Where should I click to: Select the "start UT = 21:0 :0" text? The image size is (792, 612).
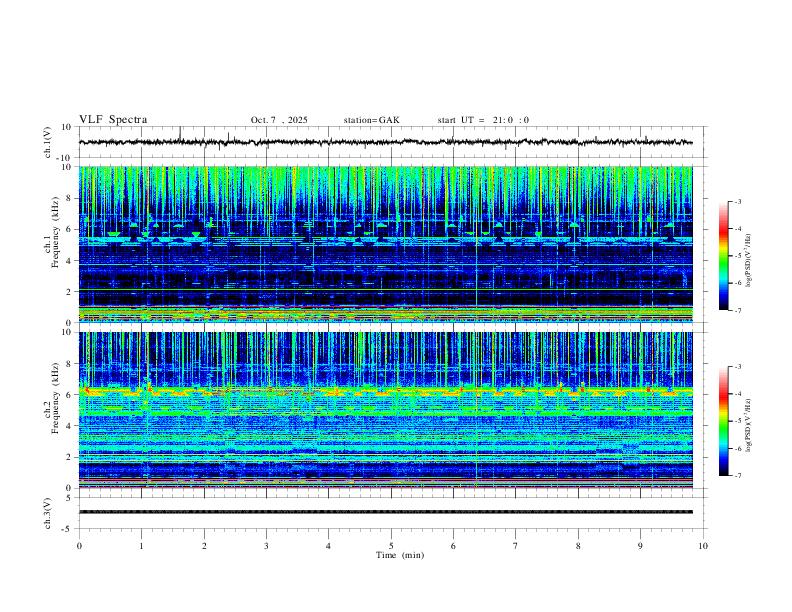coord(483,120)
